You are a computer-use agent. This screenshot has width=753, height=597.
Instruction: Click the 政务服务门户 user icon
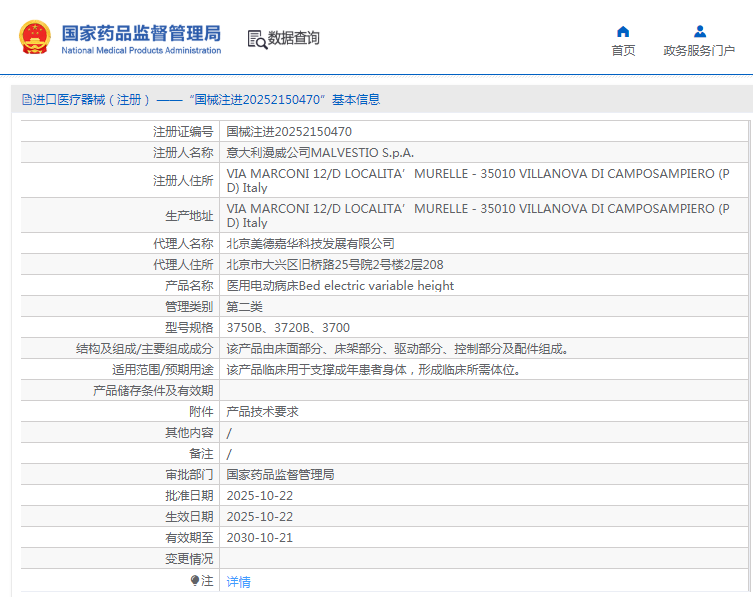click(700, 32)
